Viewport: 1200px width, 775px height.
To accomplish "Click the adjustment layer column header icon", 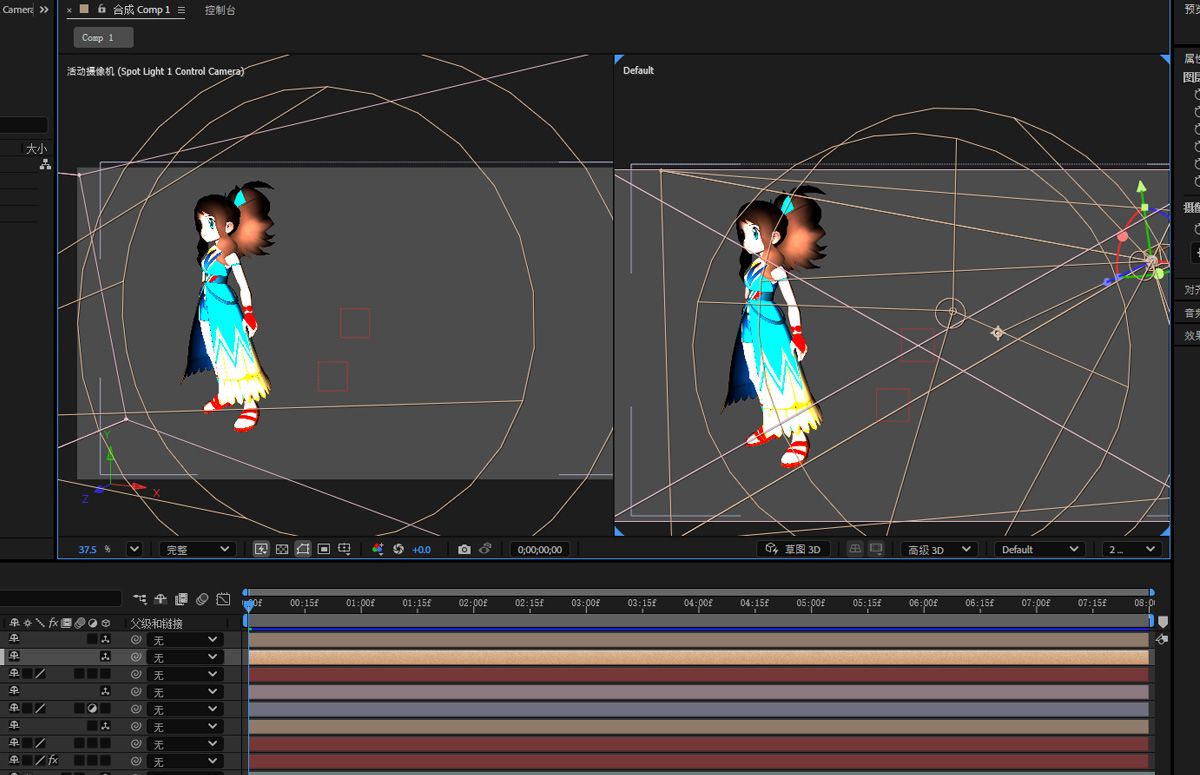I will point(92,623).
